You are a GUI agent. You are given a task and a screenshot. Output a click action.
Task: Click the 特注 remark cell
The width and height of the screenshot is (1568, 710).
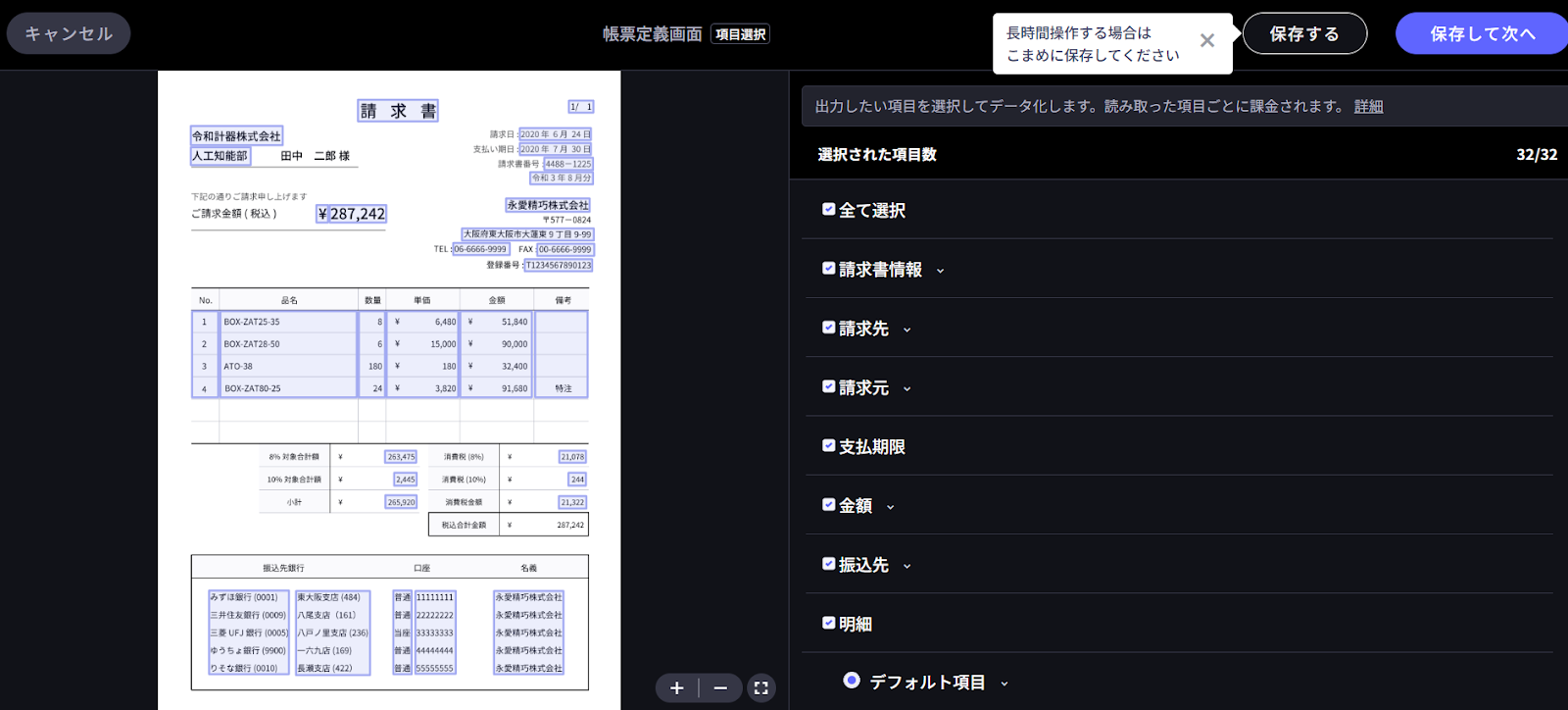click(x=563, y=388)
